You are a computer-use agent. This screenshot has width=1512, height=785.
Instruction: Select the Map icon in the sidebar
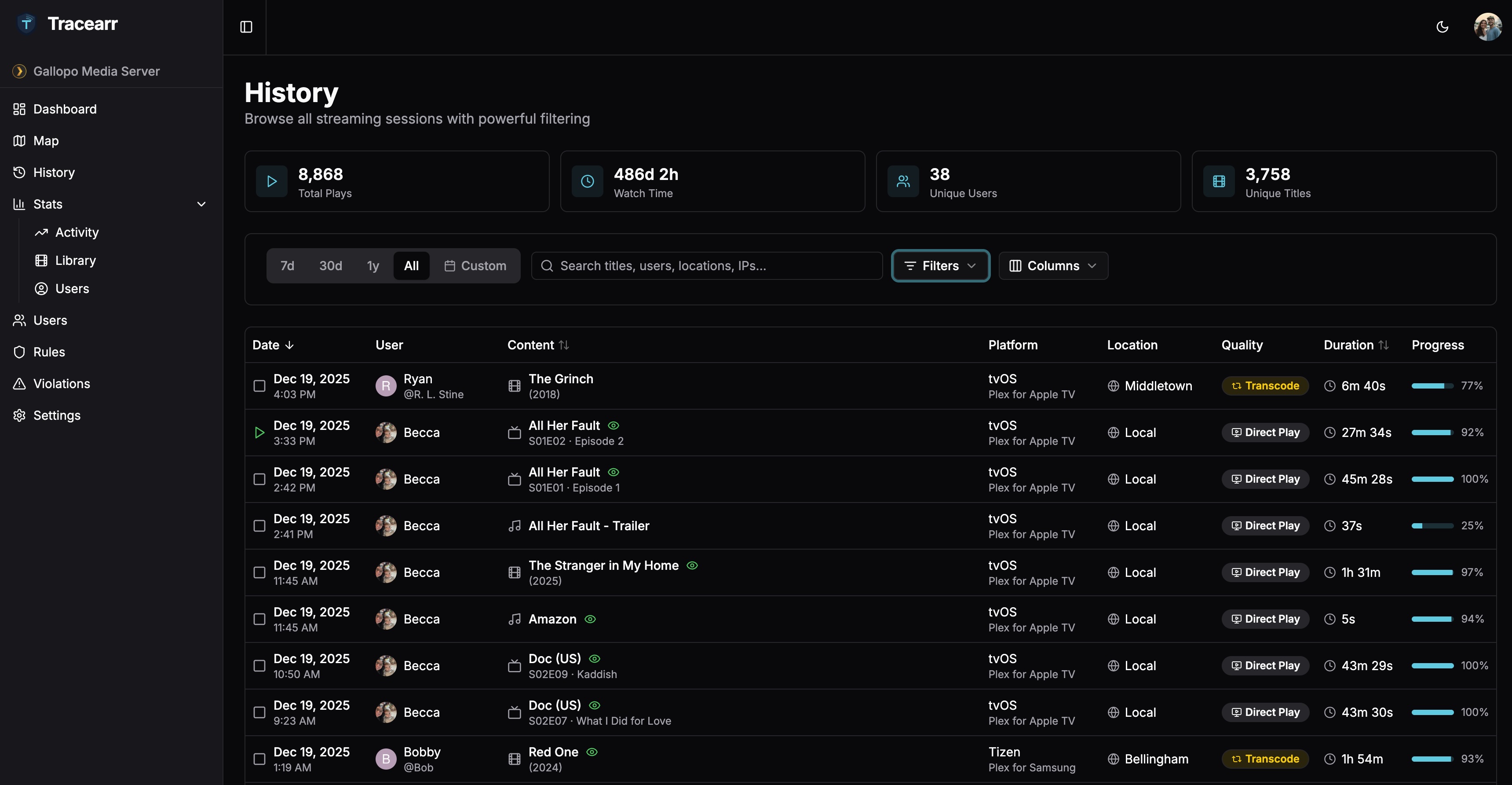point(19,140)
